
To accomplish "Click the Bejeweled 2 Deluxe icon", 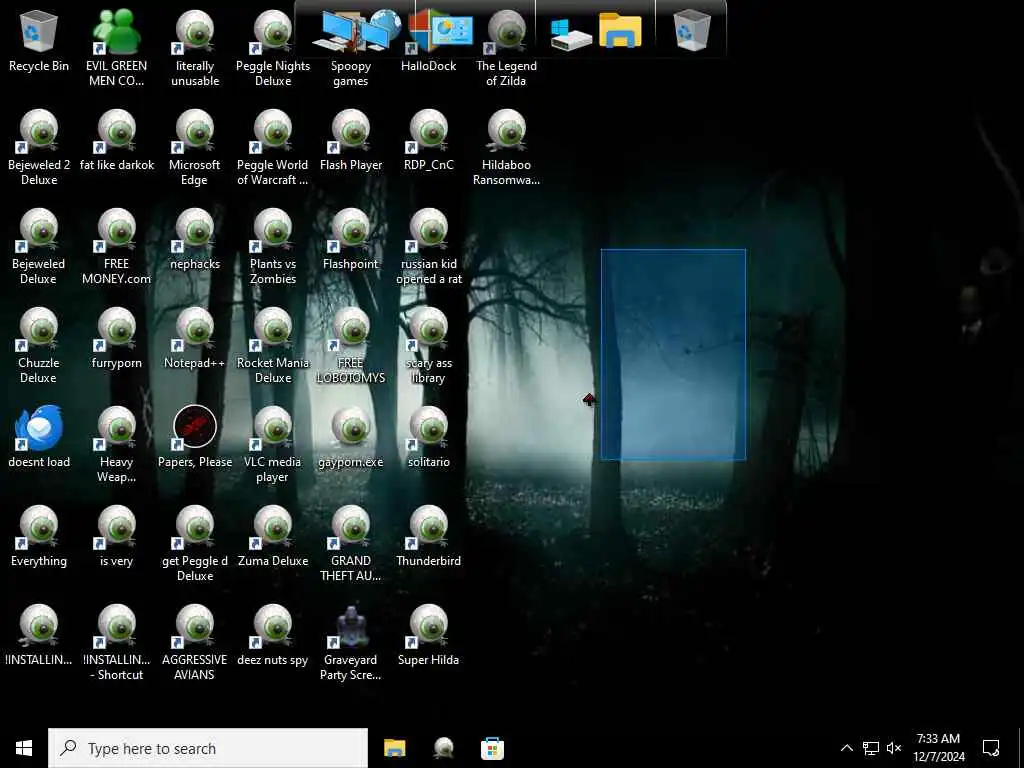I will pos(39,147).
